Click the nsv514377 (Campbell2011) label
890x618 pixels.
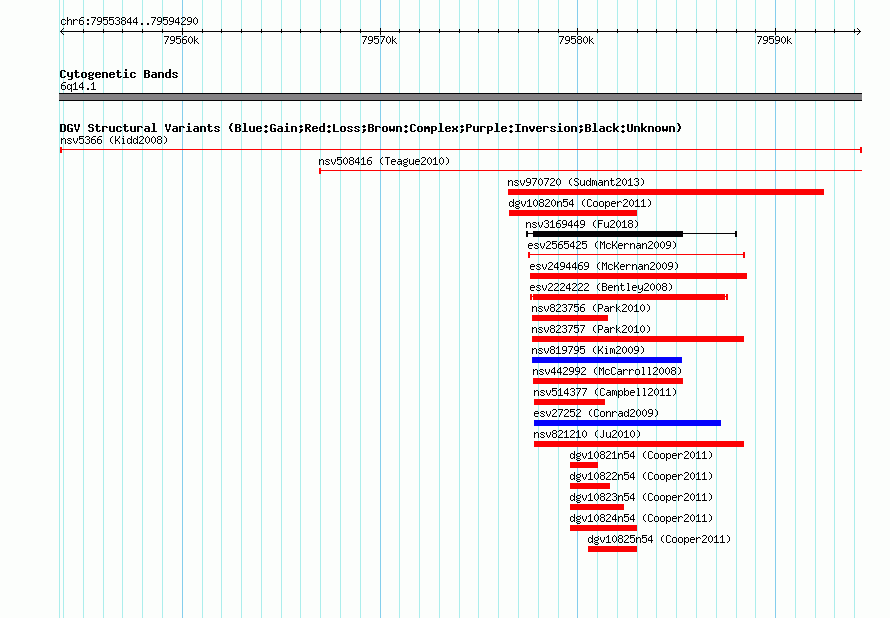[605, 392]
